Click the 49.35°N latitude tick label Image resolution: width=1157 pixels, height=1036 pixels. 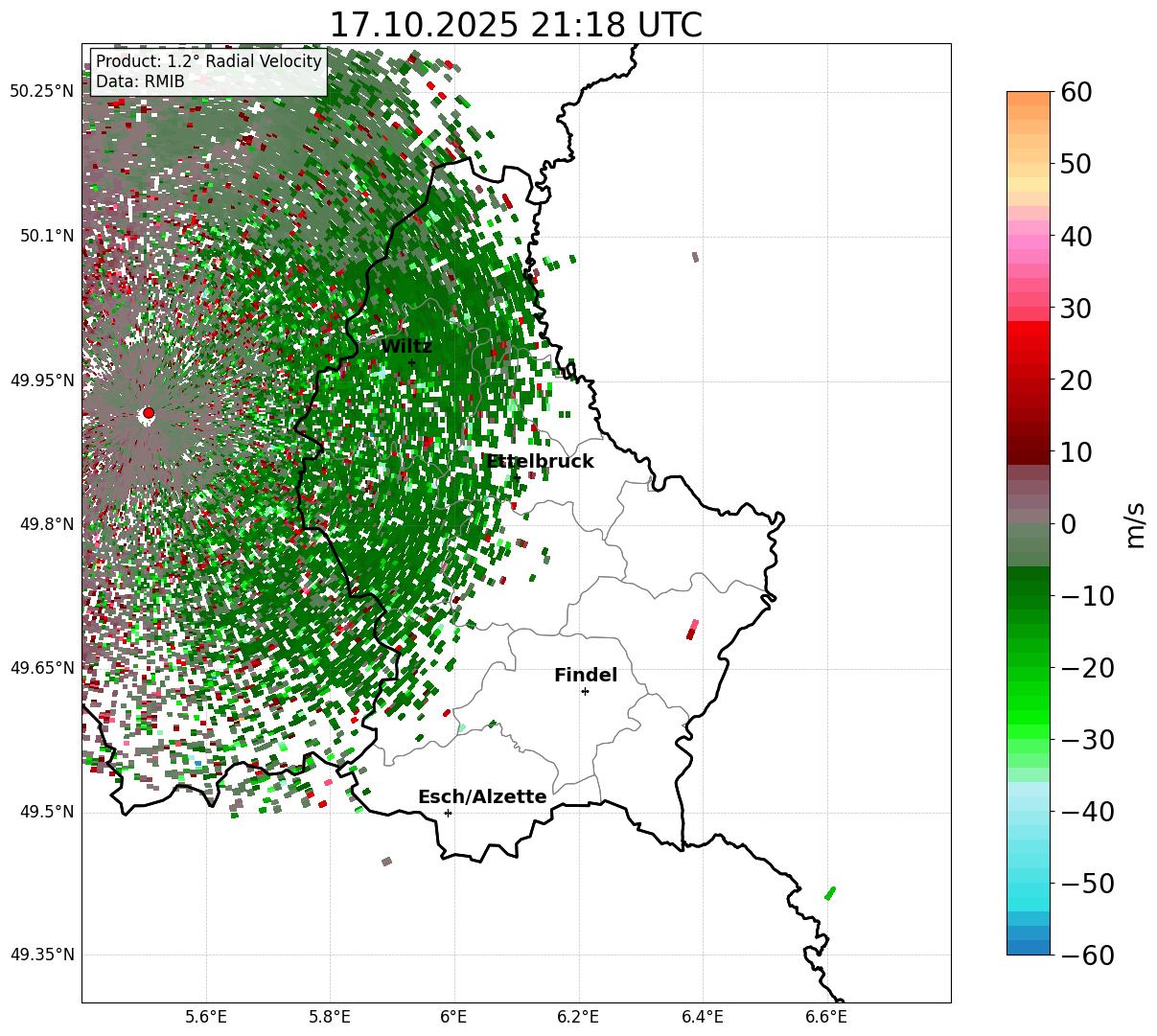tap(41, 955)
